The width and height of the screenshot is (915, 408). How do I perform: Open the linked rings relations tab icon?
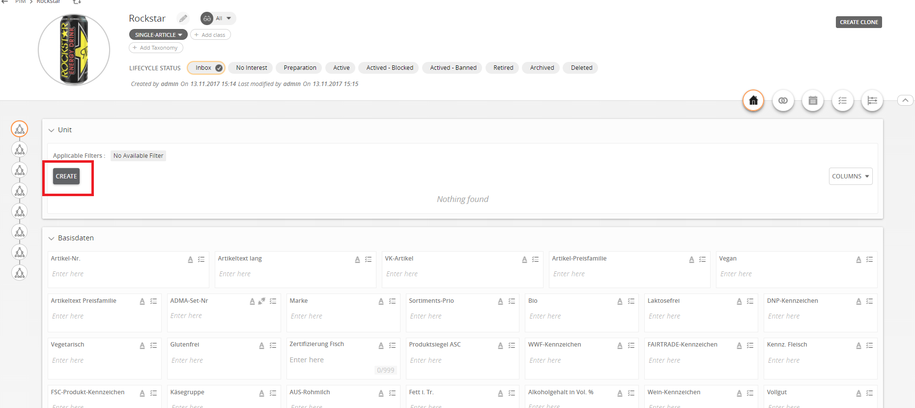pyautogui.click(x=783, y=100)
